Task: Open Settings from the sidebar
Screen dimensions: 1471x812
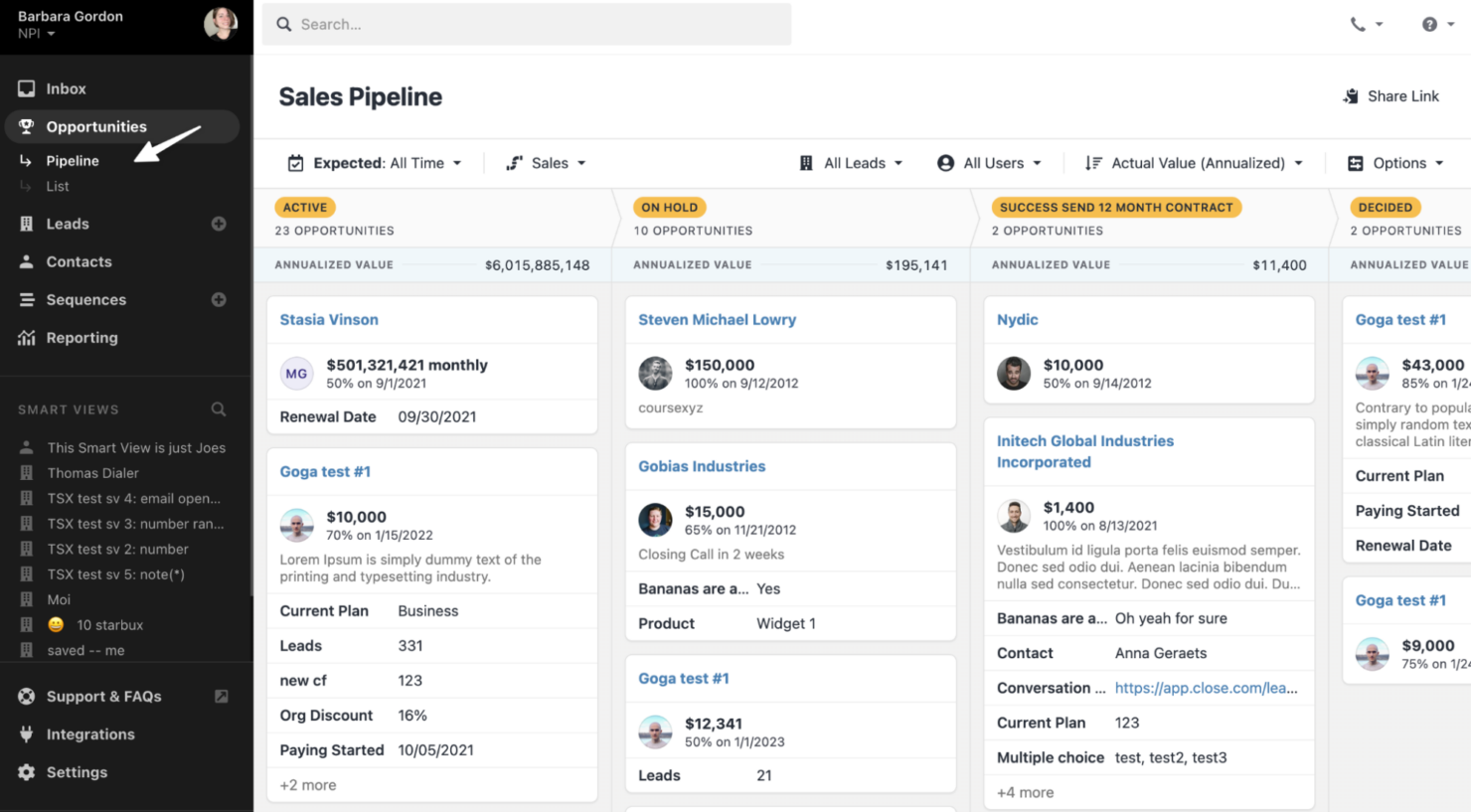Action: 78,771
